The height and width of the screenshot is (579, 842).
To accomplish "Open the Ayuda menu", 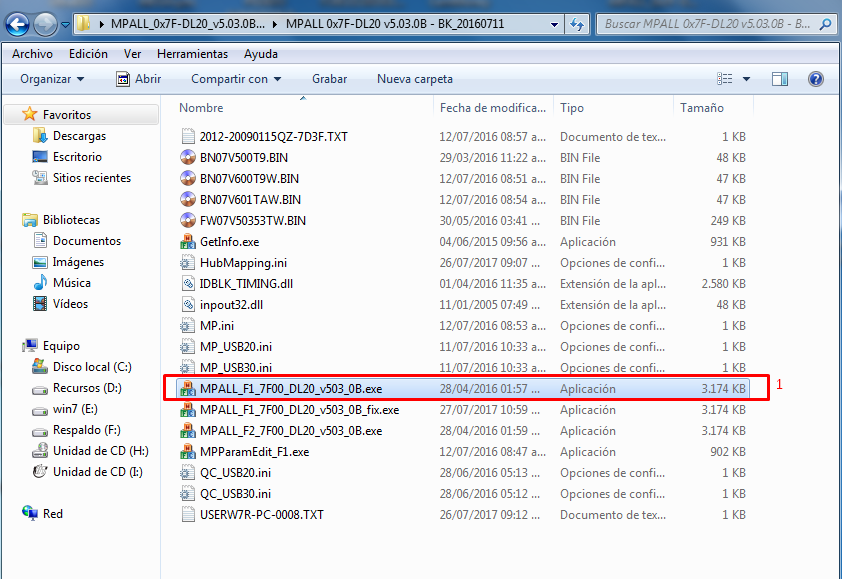I will [260, 54].
